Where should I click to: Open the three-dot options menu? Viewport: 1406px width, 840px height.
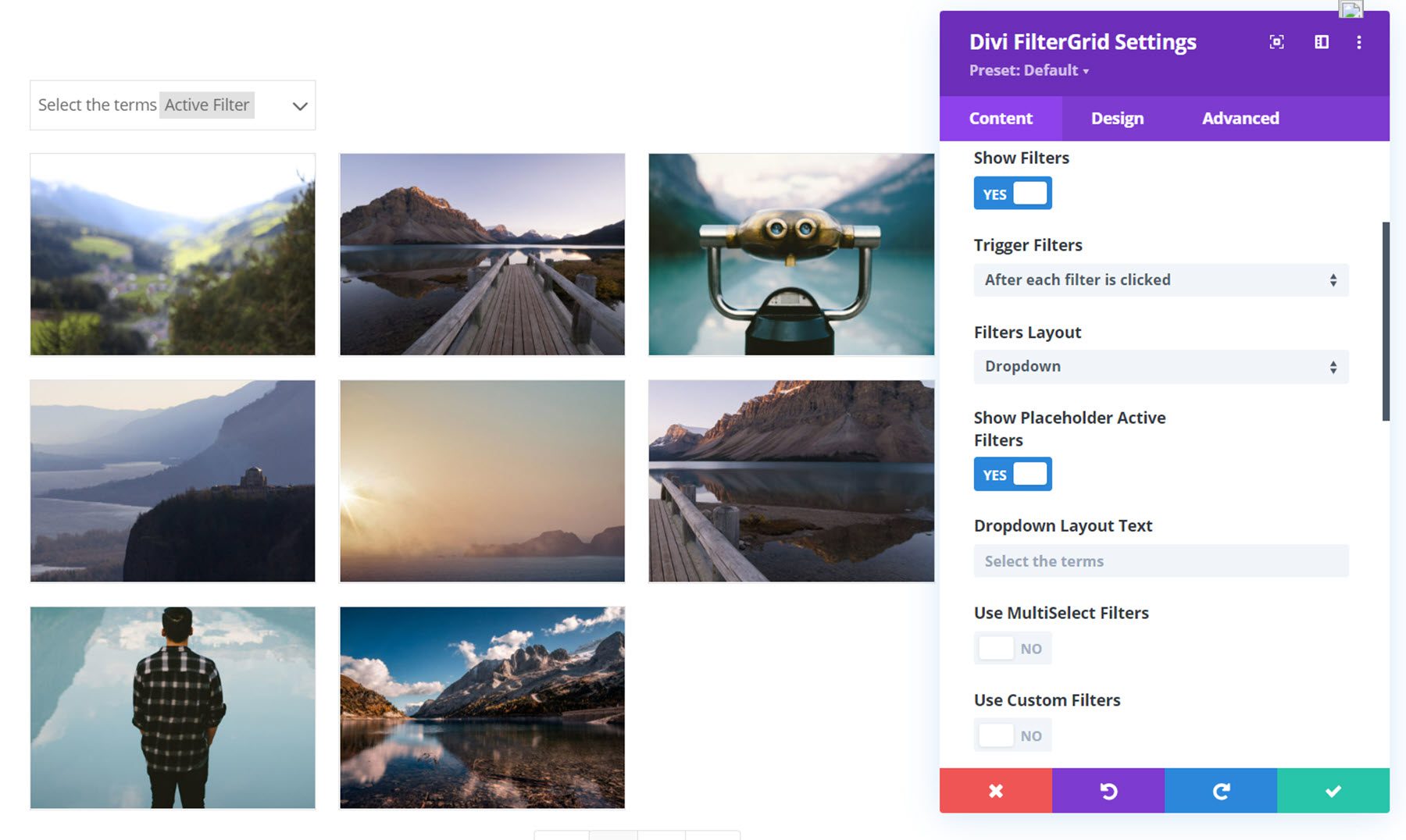1359,42
